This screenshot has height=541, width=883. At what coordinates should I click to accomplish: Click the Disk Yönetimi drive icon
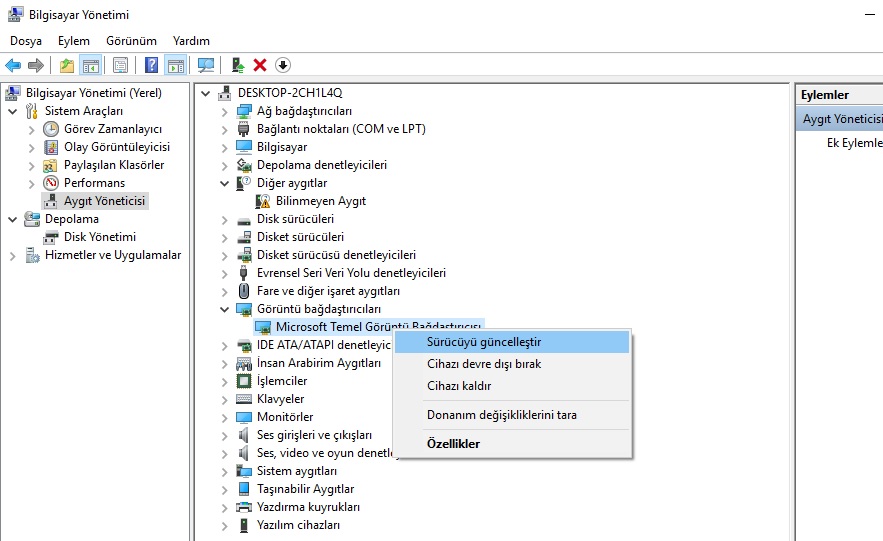click(51, 237)
